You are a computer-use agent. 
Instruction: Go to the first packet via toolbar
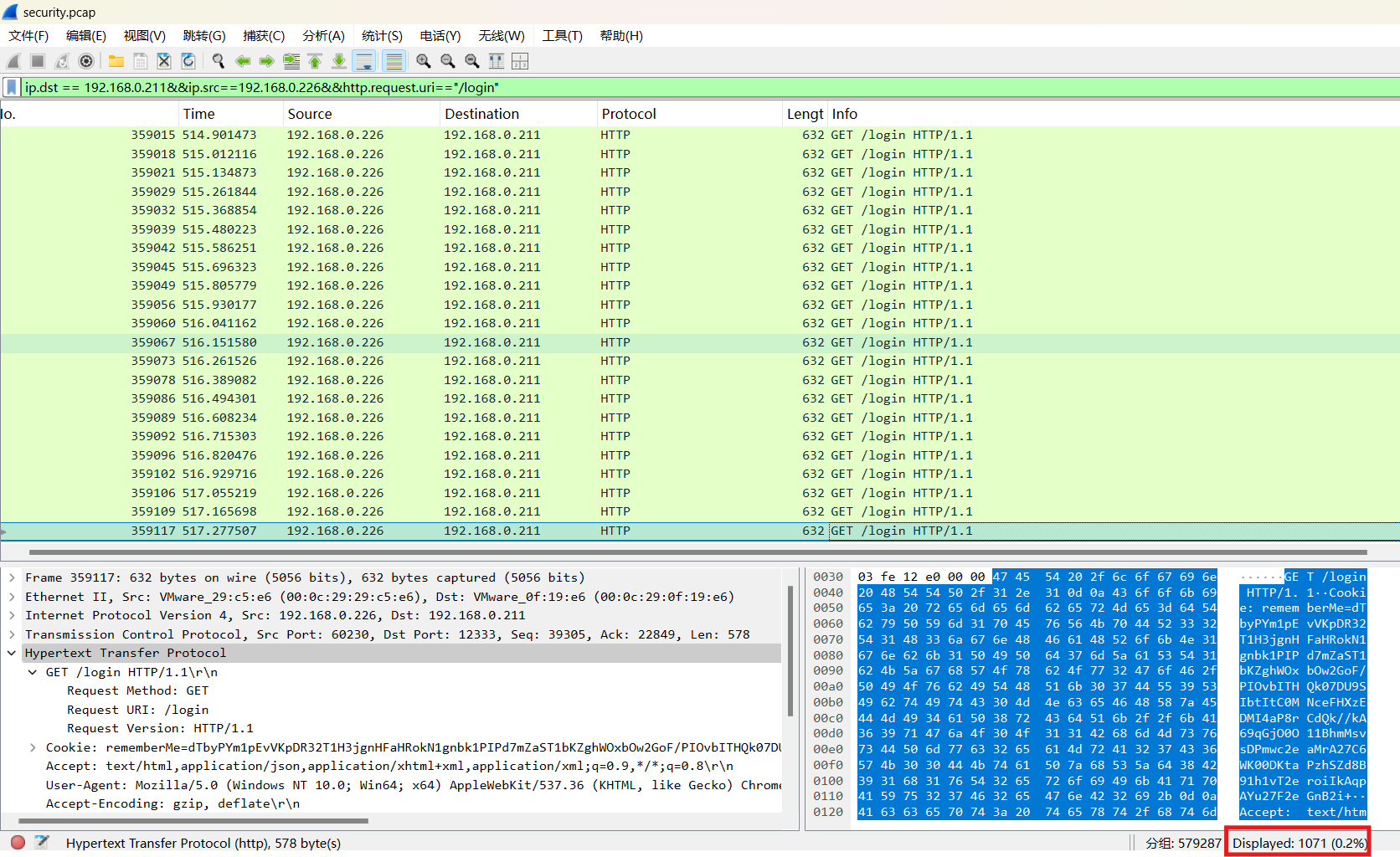pos(315,61)
